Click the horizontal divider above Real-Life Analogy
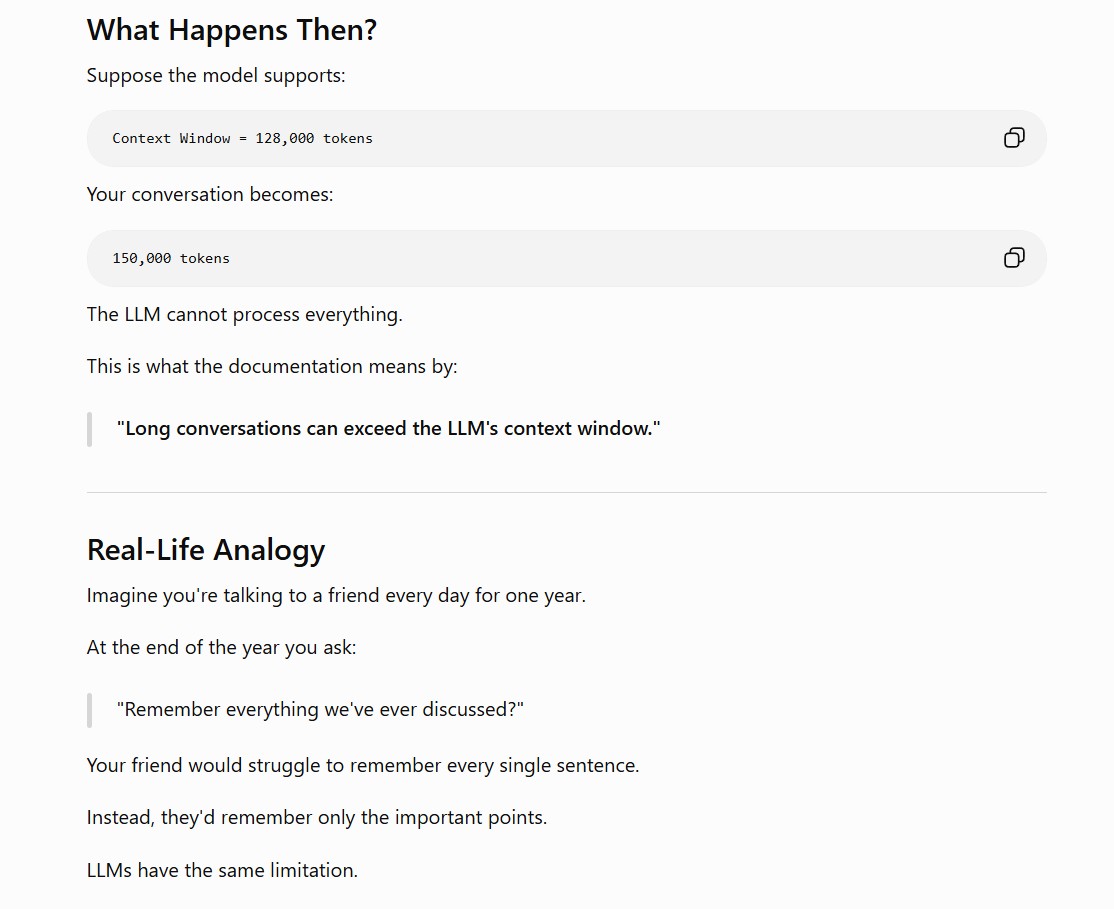 point(566,492)
